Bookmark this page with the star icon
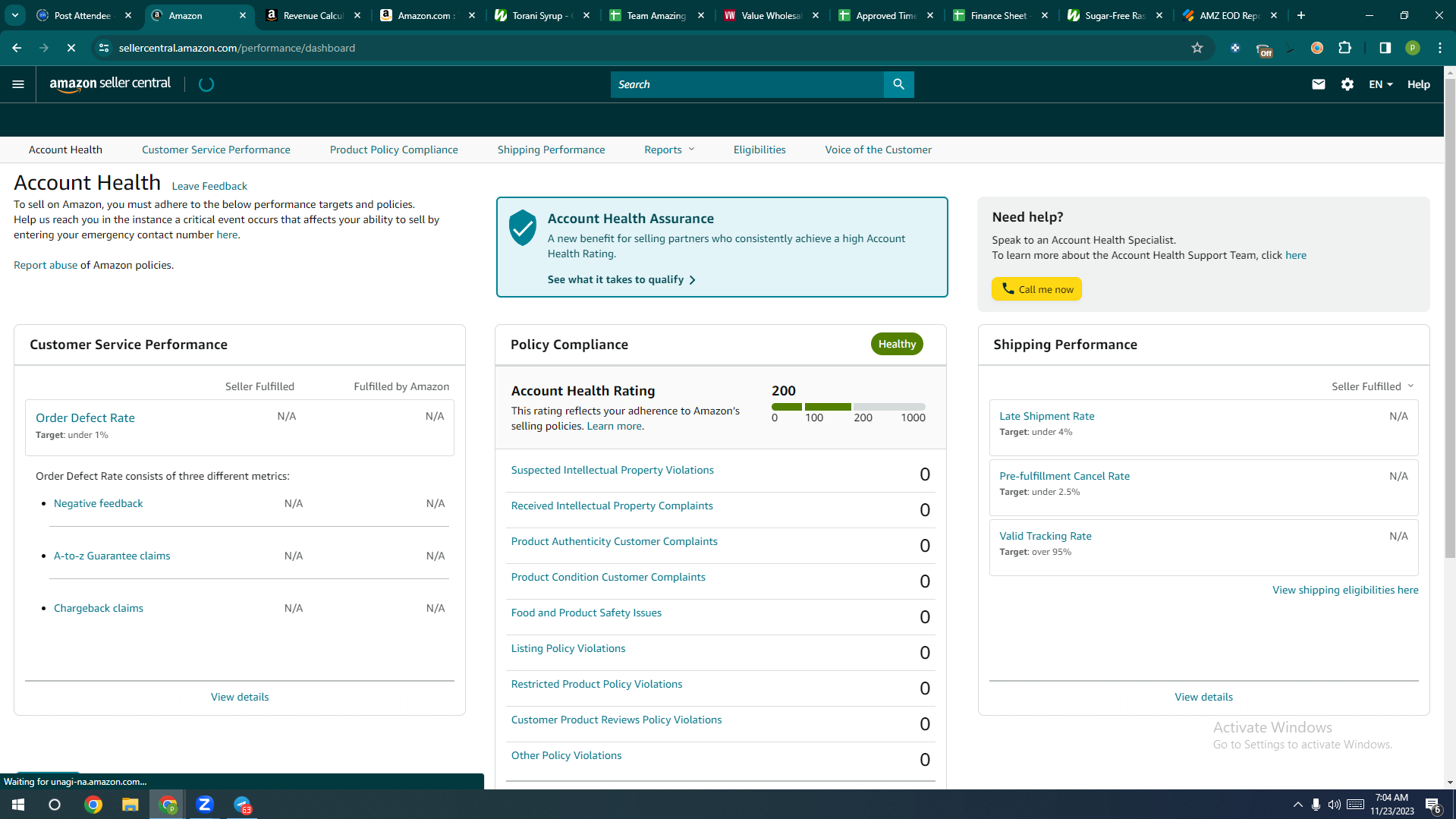Image resolution: width=1456 pixels, height=819 pixels. pos(1197,48)
